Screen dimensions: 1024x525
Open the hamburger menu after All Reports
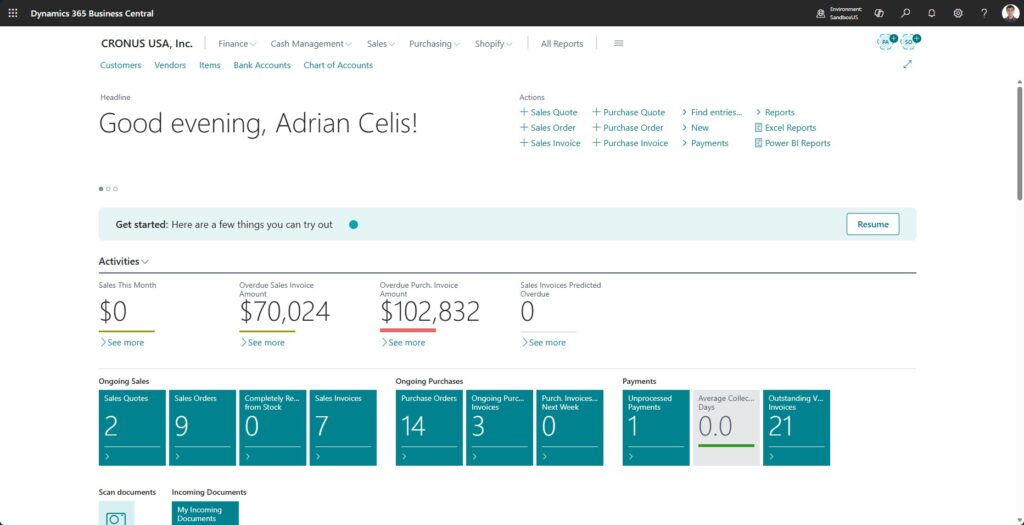(x=618, y=44)
